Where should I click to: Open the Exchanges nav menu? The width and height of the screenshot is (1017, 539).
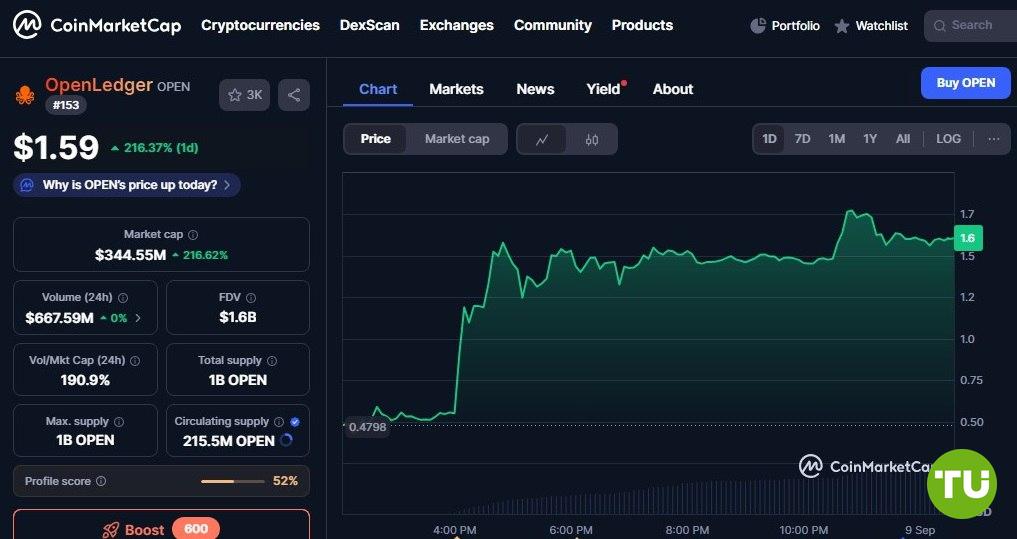pyautogui.click(x=457, y=25)
